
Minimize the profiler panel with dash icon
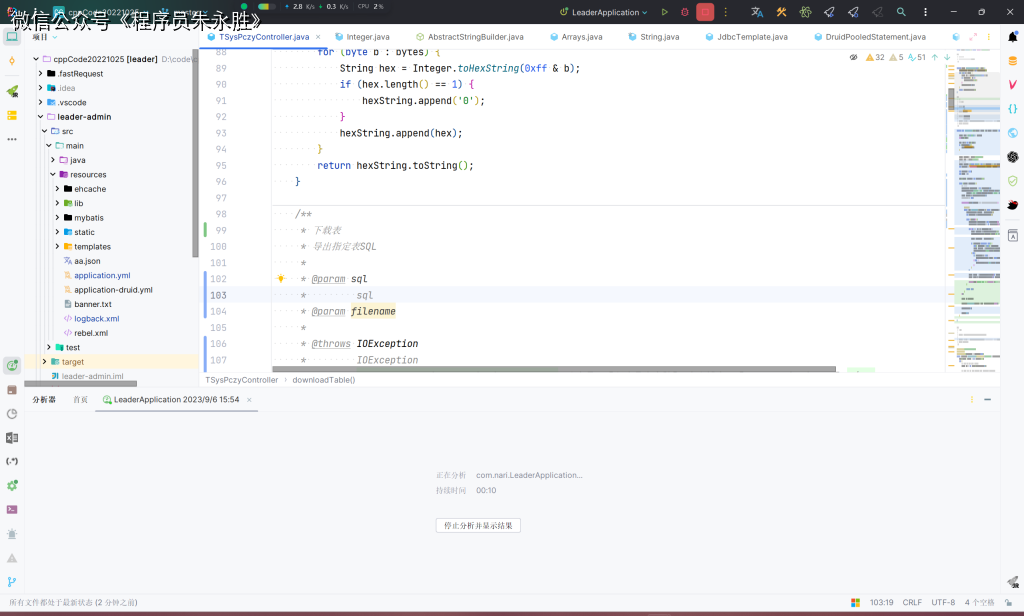click(987, 399)
